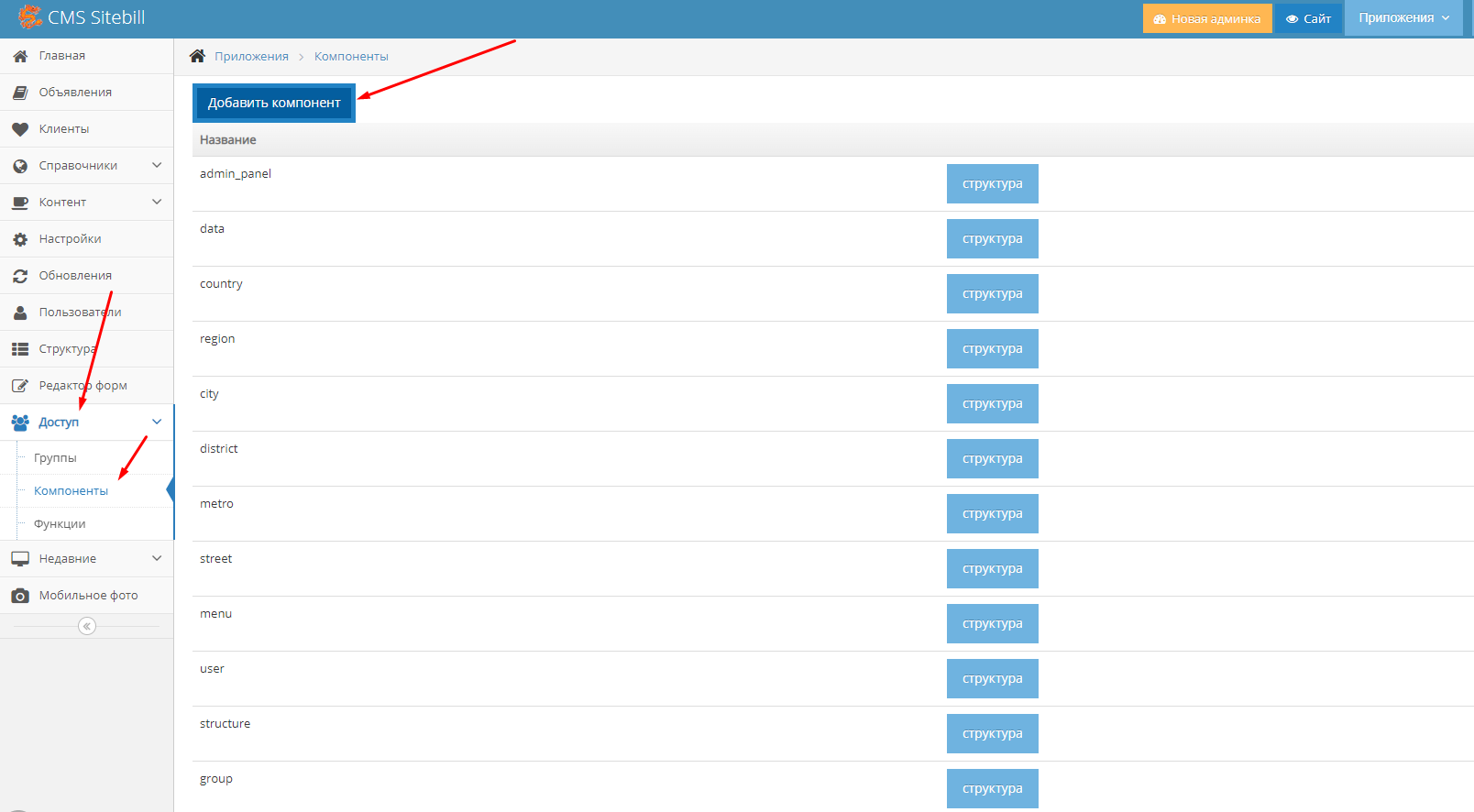This screenshot has height=812, width=1474.
Task: Click the country component name
Action: [x=221, y=284]
